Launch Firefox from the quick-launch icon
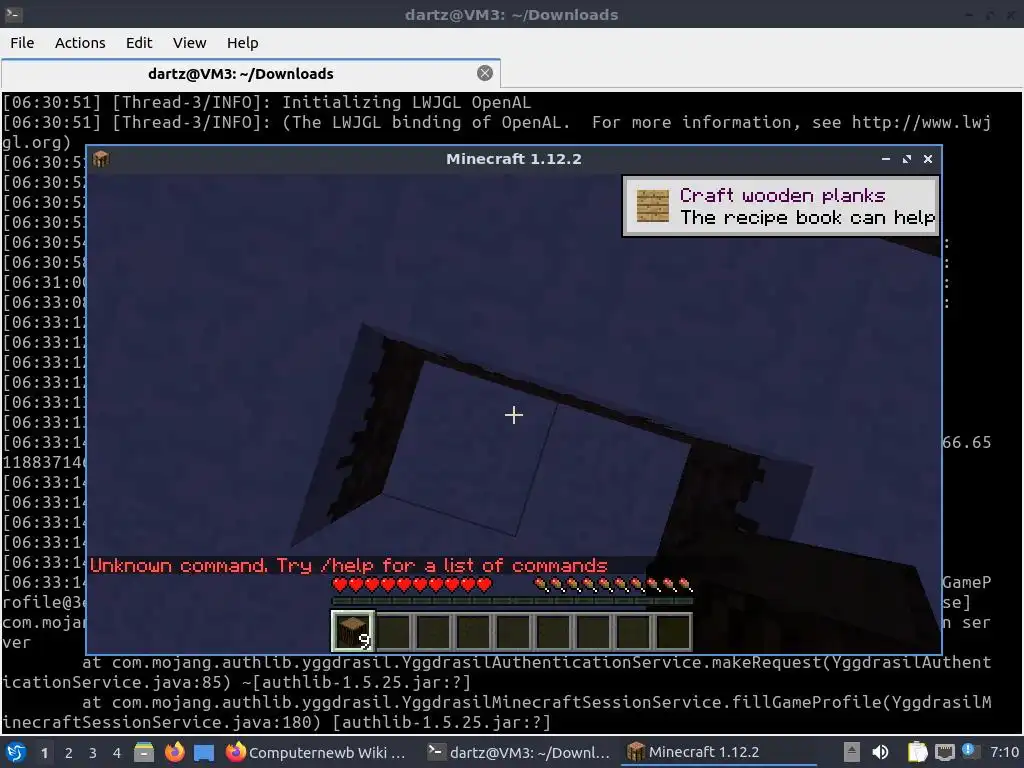The image size is (1024, 768). click(x=174, y=752)
